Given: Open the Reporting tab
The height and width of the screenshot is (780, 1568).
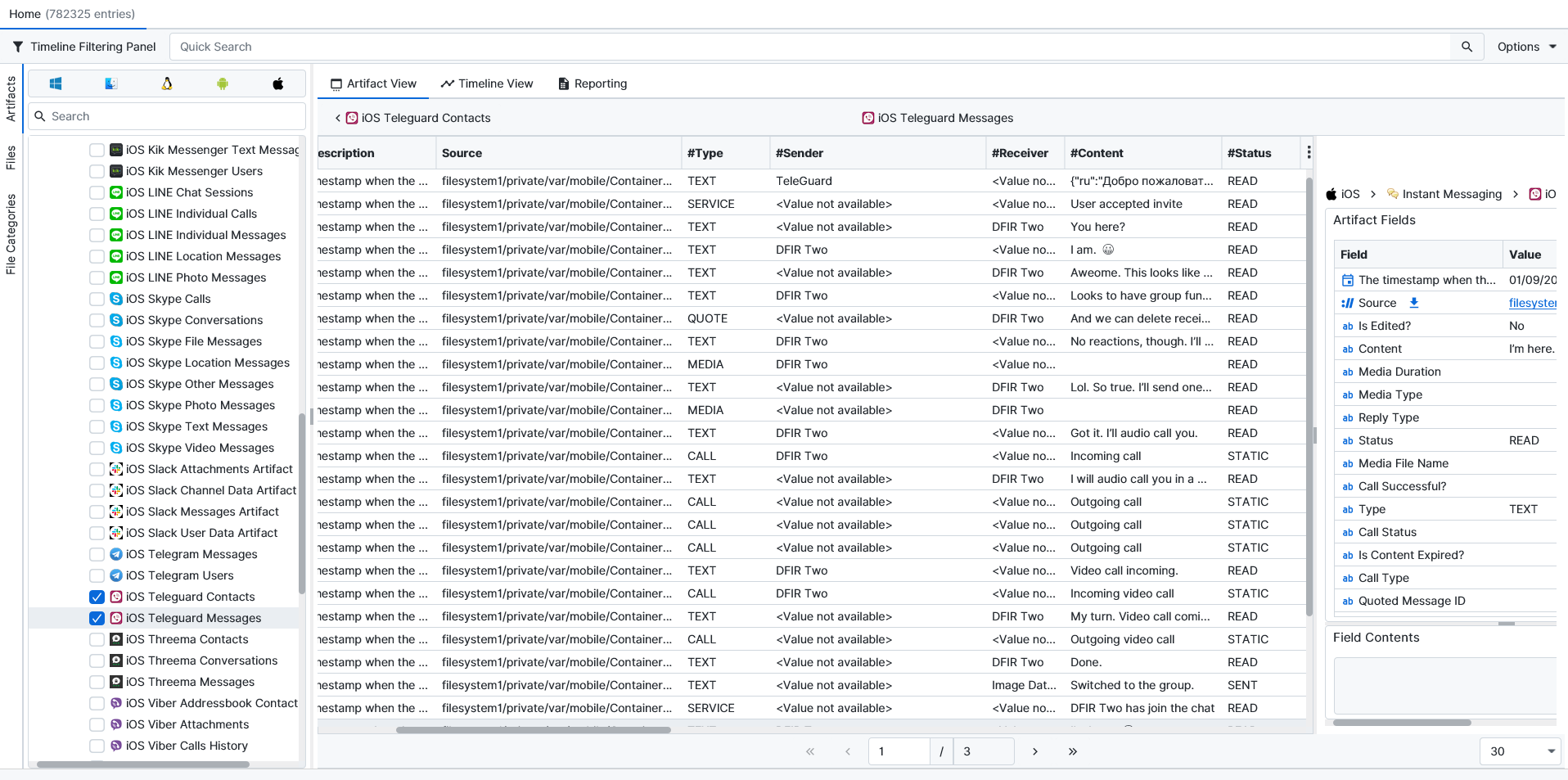Looking at the screenshot, I should (x=593, y=83).
